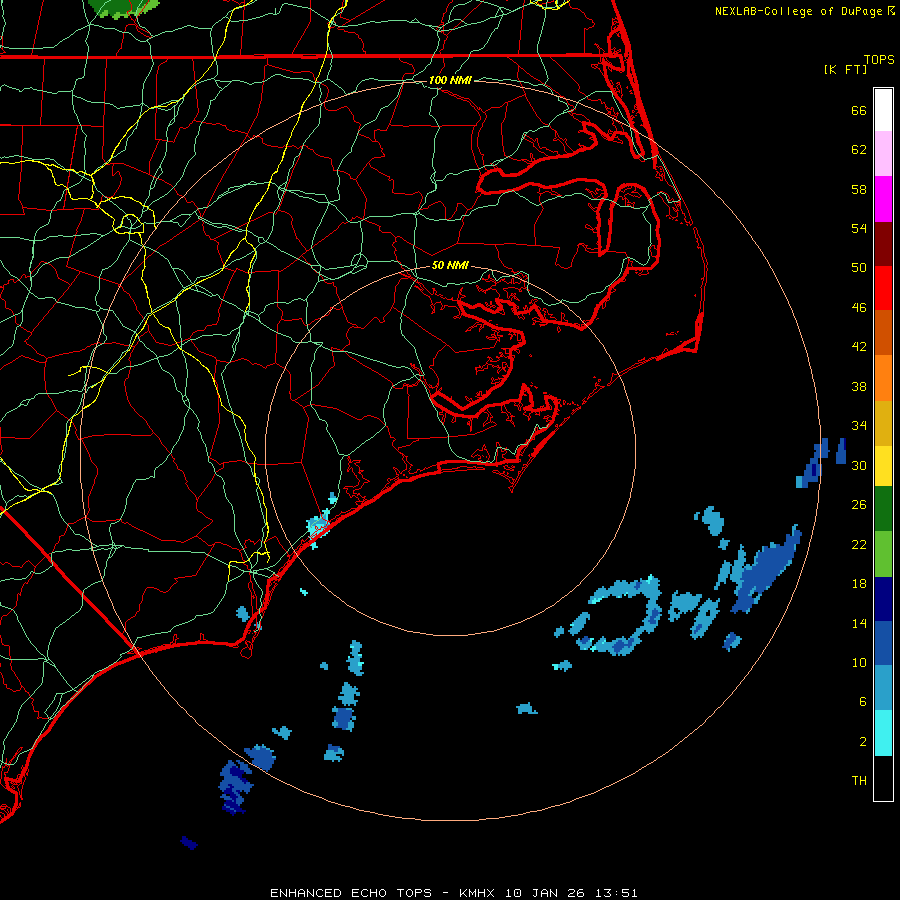Select the dark green legend swatch
This screenshot has height=900, width=900.
[x=883, y=509]
